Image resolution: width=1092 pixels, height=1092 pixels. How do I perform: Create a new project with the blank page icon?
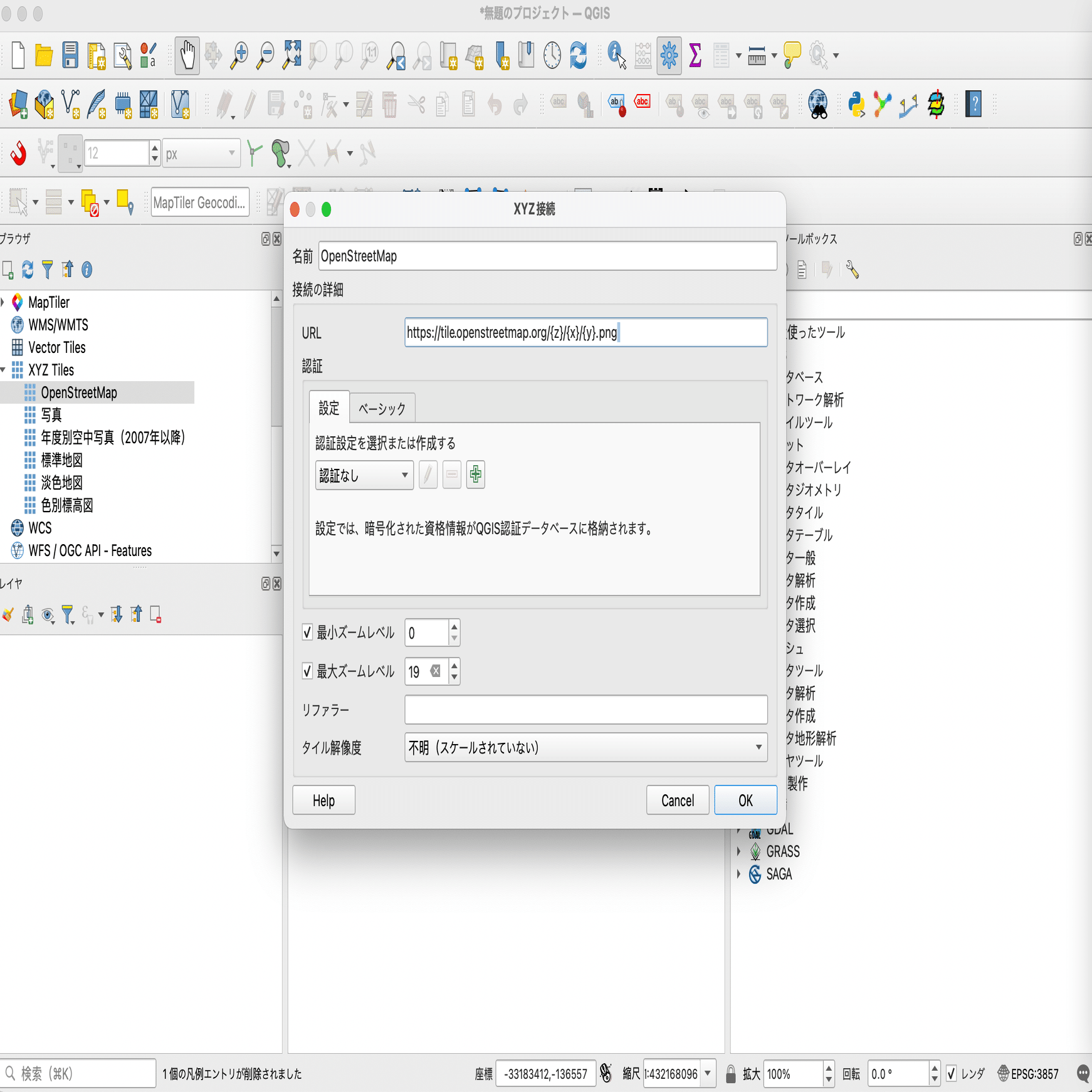click(18, 55)
